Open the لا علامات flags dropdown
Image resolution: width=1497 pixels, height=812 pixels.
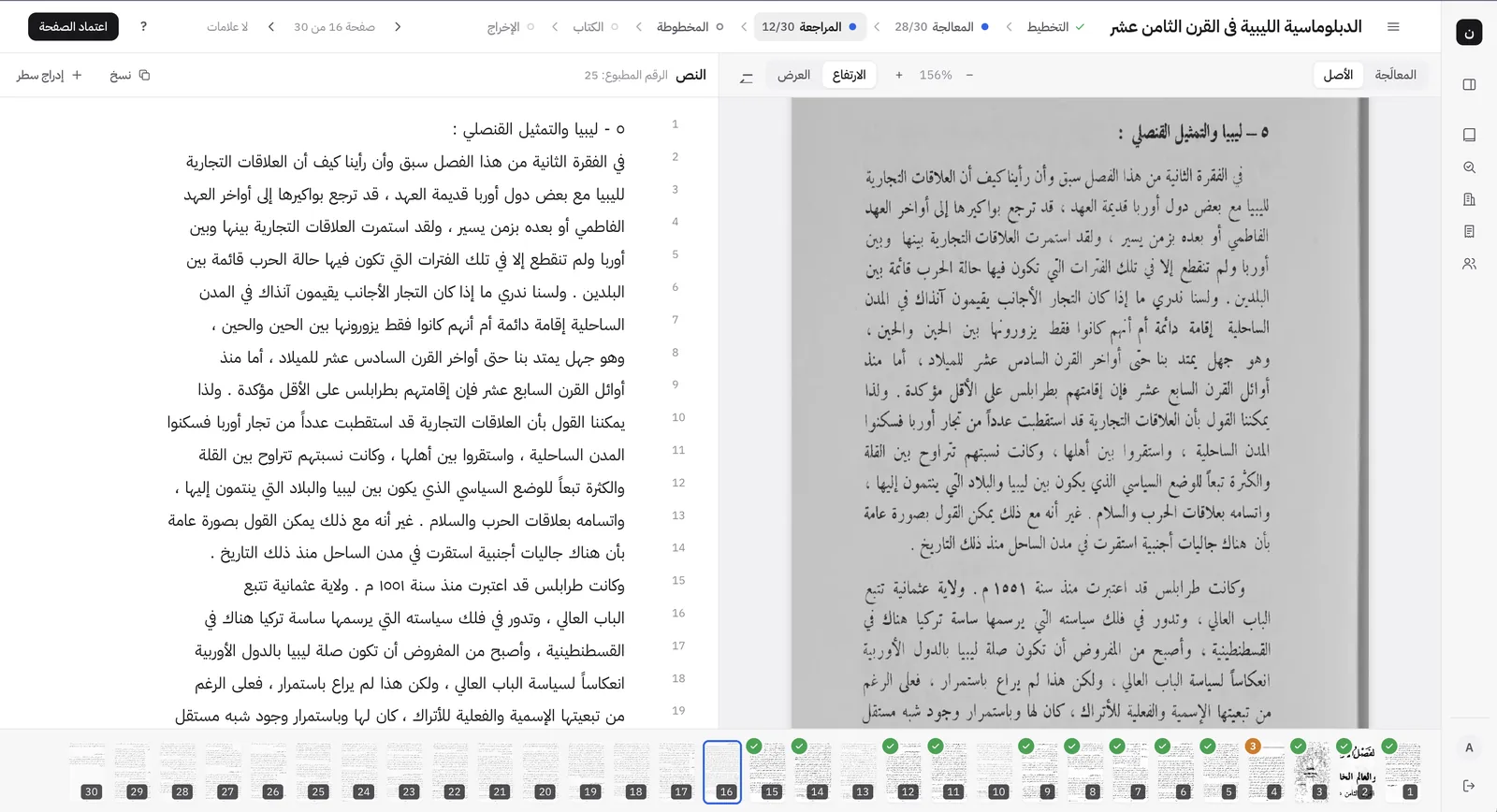(x=227, y=27)
